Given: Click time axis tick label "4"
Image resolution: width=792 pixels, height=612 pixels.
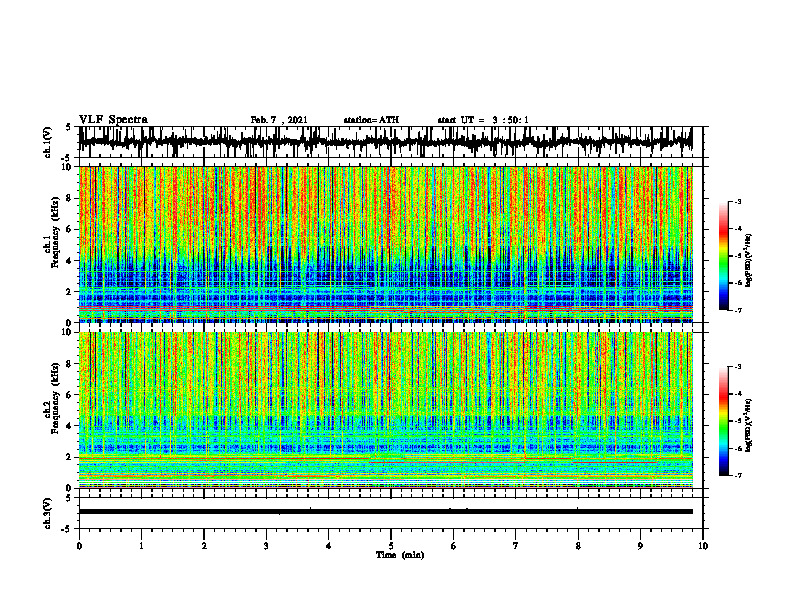Looking at the screenshot, I should (329, 546).
